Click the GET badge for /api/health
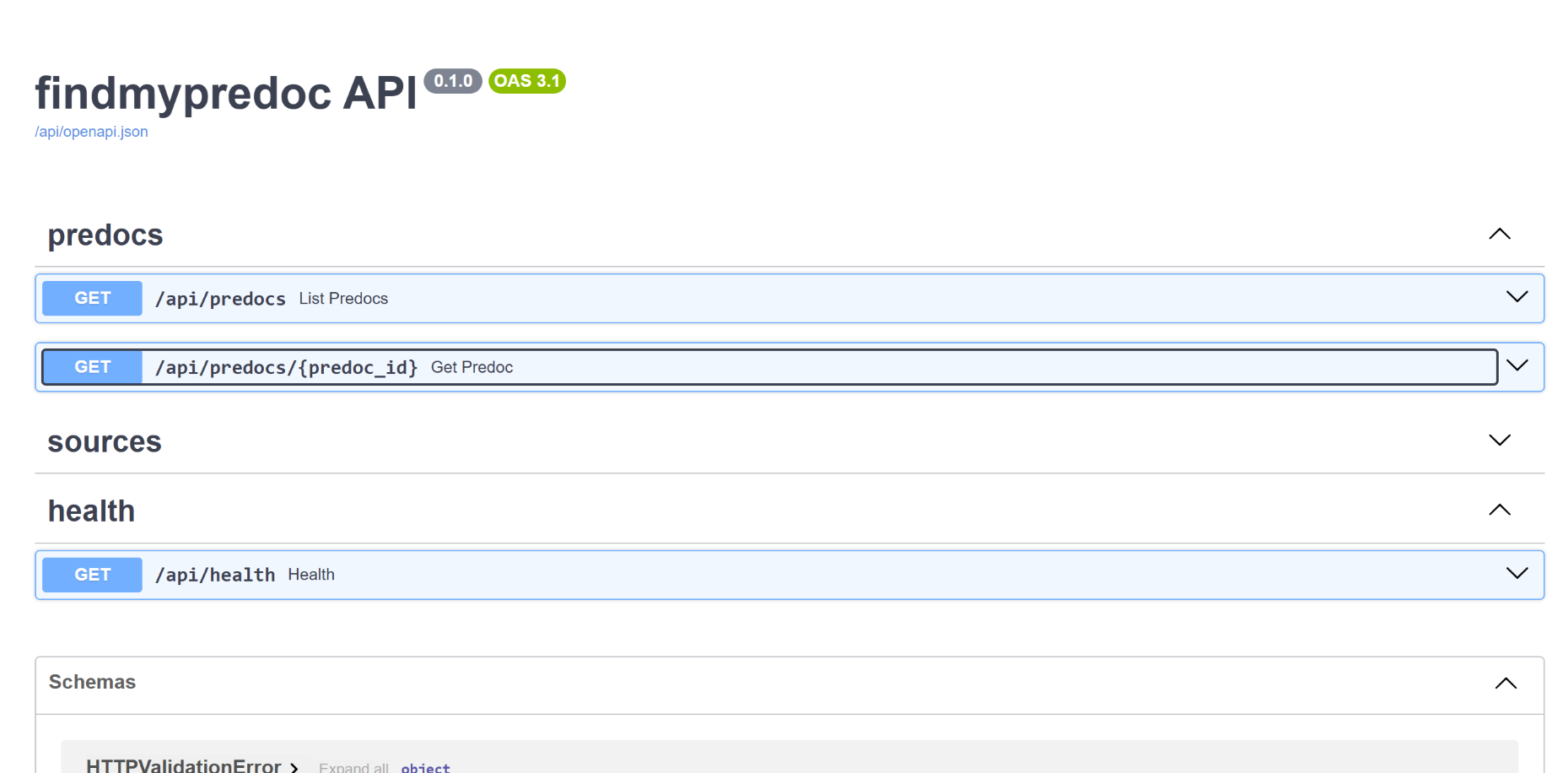The height and width of the screenshot is (773, 1568). click(92, 575)
